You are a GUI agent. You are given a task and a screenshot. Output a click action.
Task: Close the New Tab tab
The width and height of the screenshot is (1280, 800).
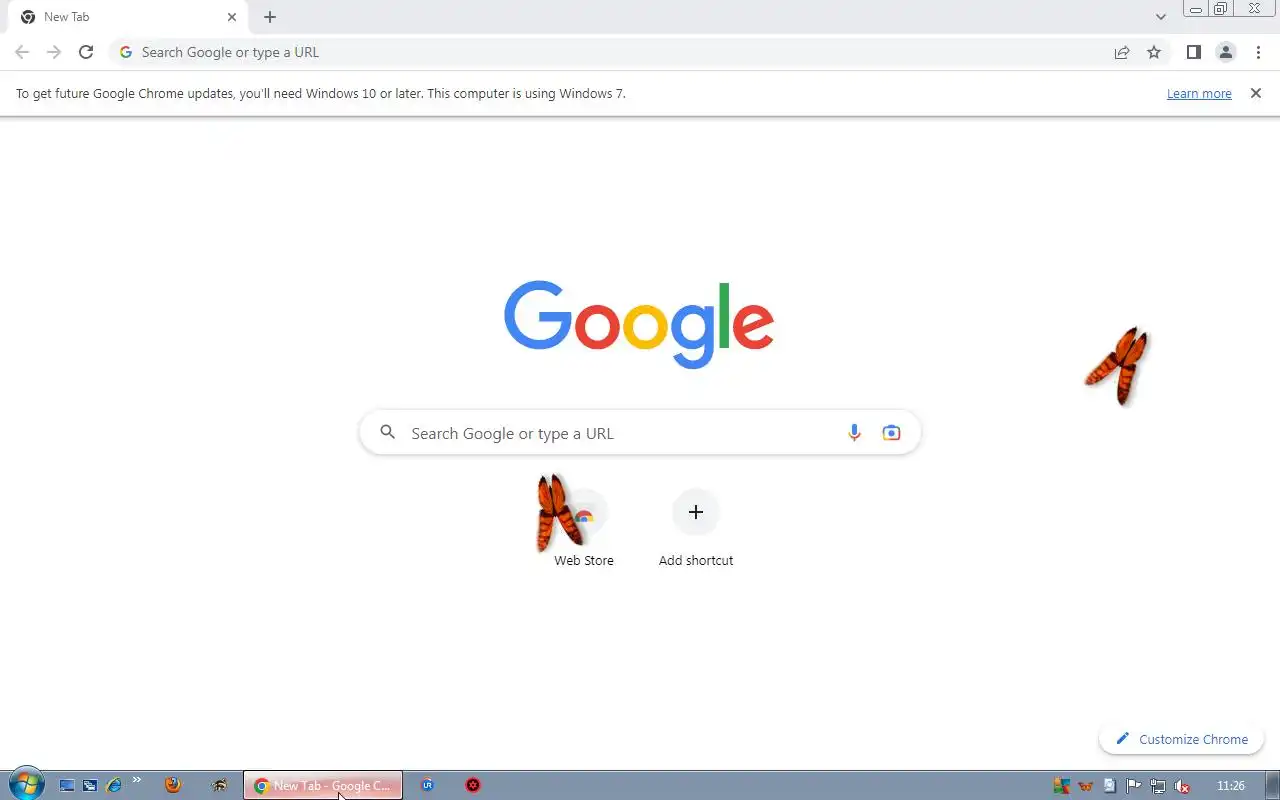[x=232, y=17]
